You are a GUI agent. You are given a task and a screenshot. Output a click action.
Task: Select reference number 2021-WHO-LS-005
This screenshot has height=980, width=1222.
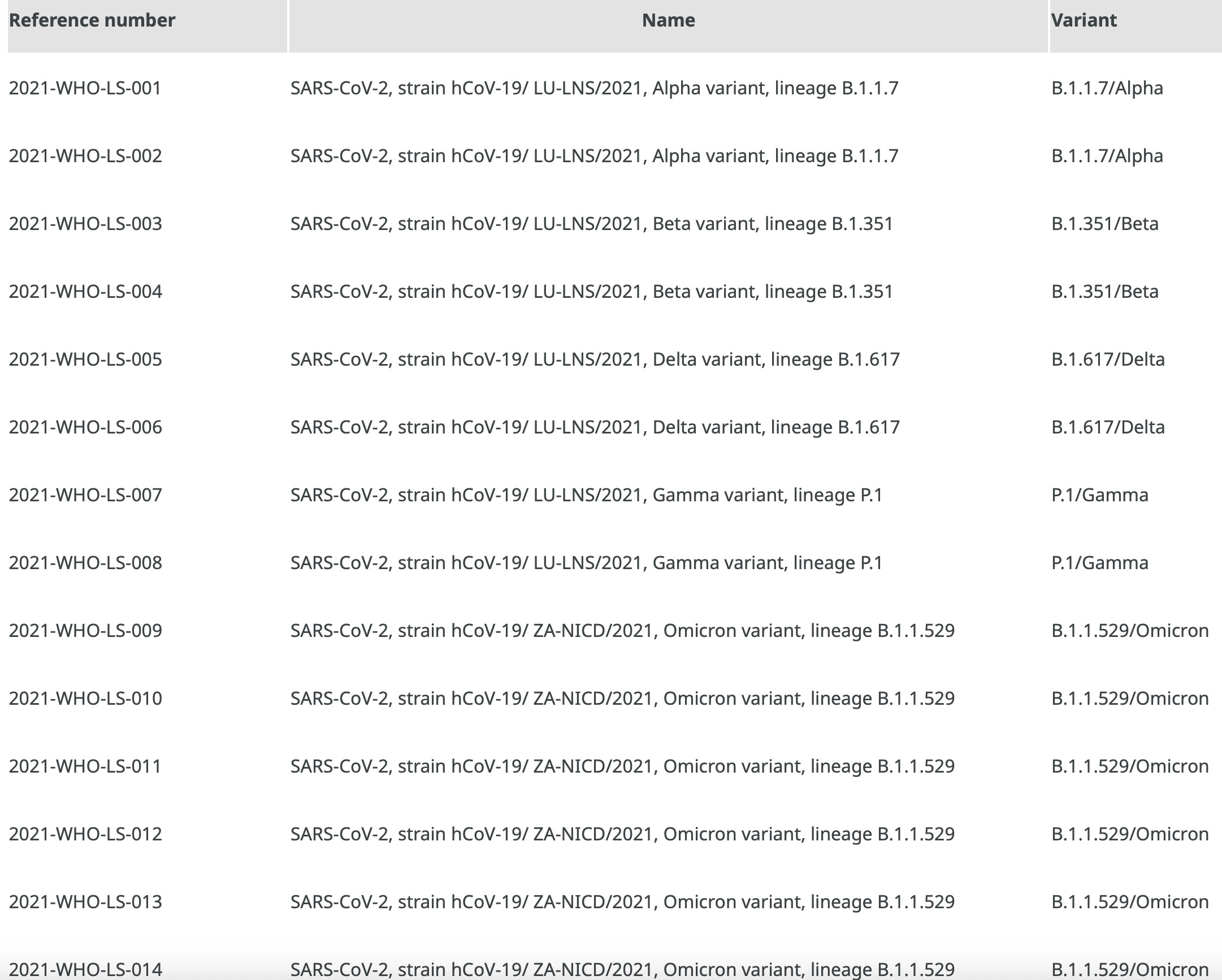click(85, 359)
